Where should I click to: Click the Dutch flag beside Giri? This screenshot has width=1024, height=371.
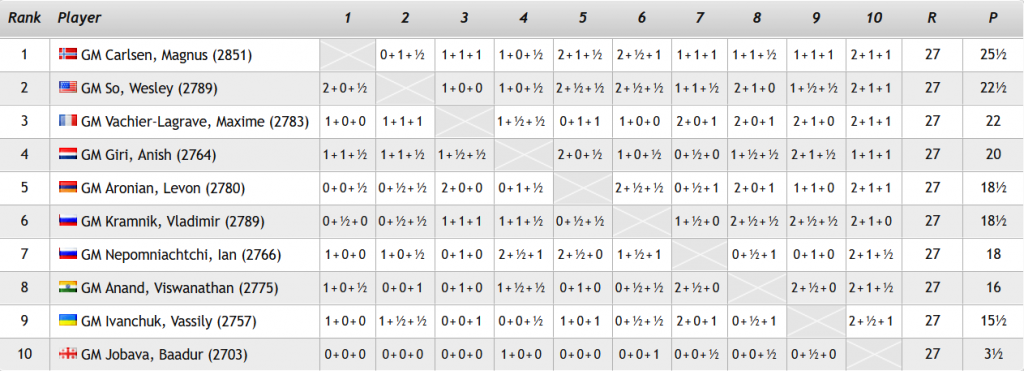click(x=68, y=155)
